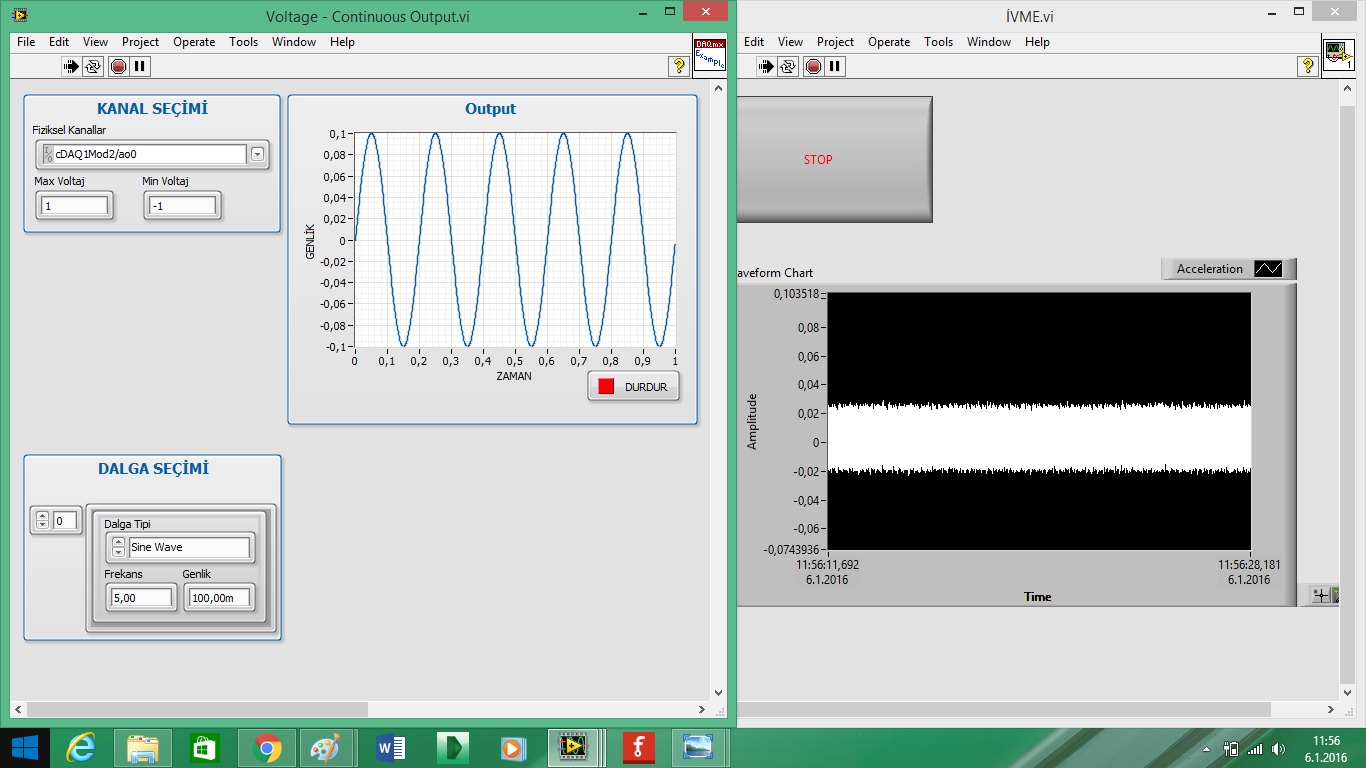The image size is (1366, 768).
Task: Click horizontal scrollbar thumb in Voltage window
Action: [198, 709]
